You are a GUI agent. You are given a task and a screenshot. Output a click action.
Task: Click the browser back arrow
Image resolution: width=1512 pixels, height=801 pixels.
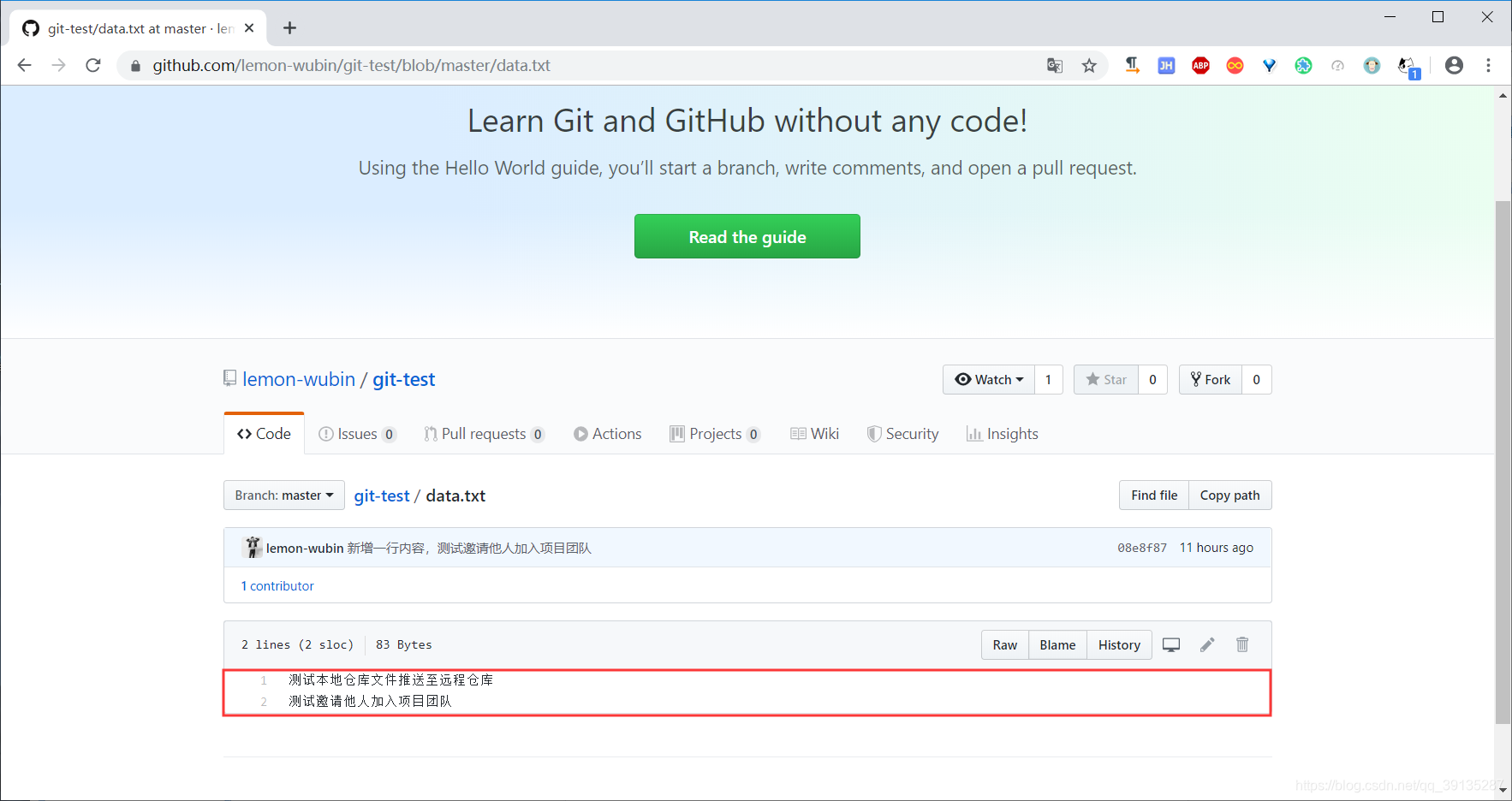tap(24, 65)
